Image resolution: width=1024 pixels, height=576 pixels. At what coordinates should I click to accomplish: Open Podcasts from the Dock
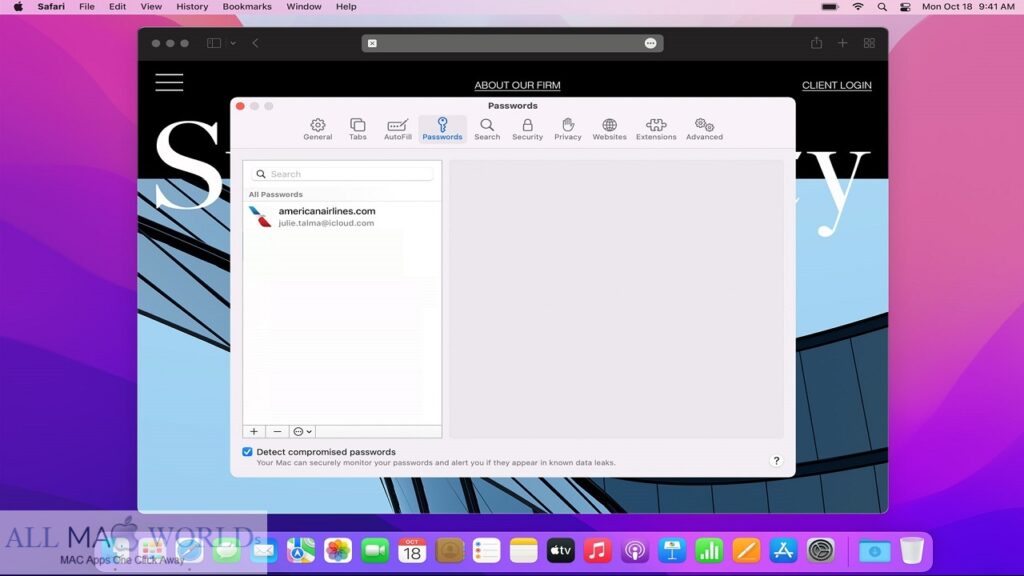coord(635,551)
